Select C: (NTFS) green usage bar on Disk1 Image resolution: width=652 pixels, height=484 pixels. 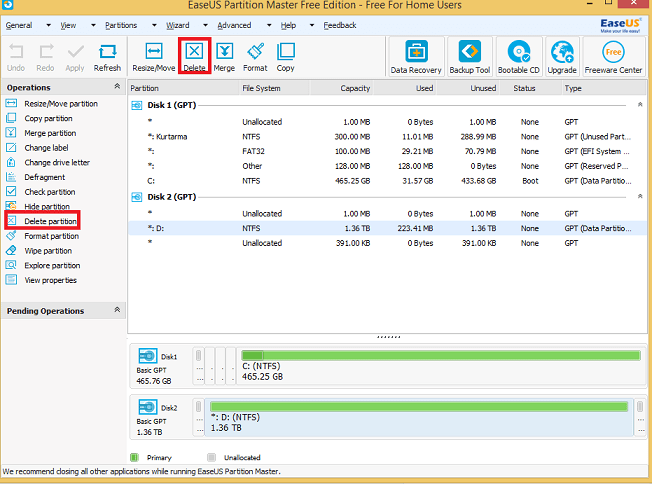[x=441, y=356]
